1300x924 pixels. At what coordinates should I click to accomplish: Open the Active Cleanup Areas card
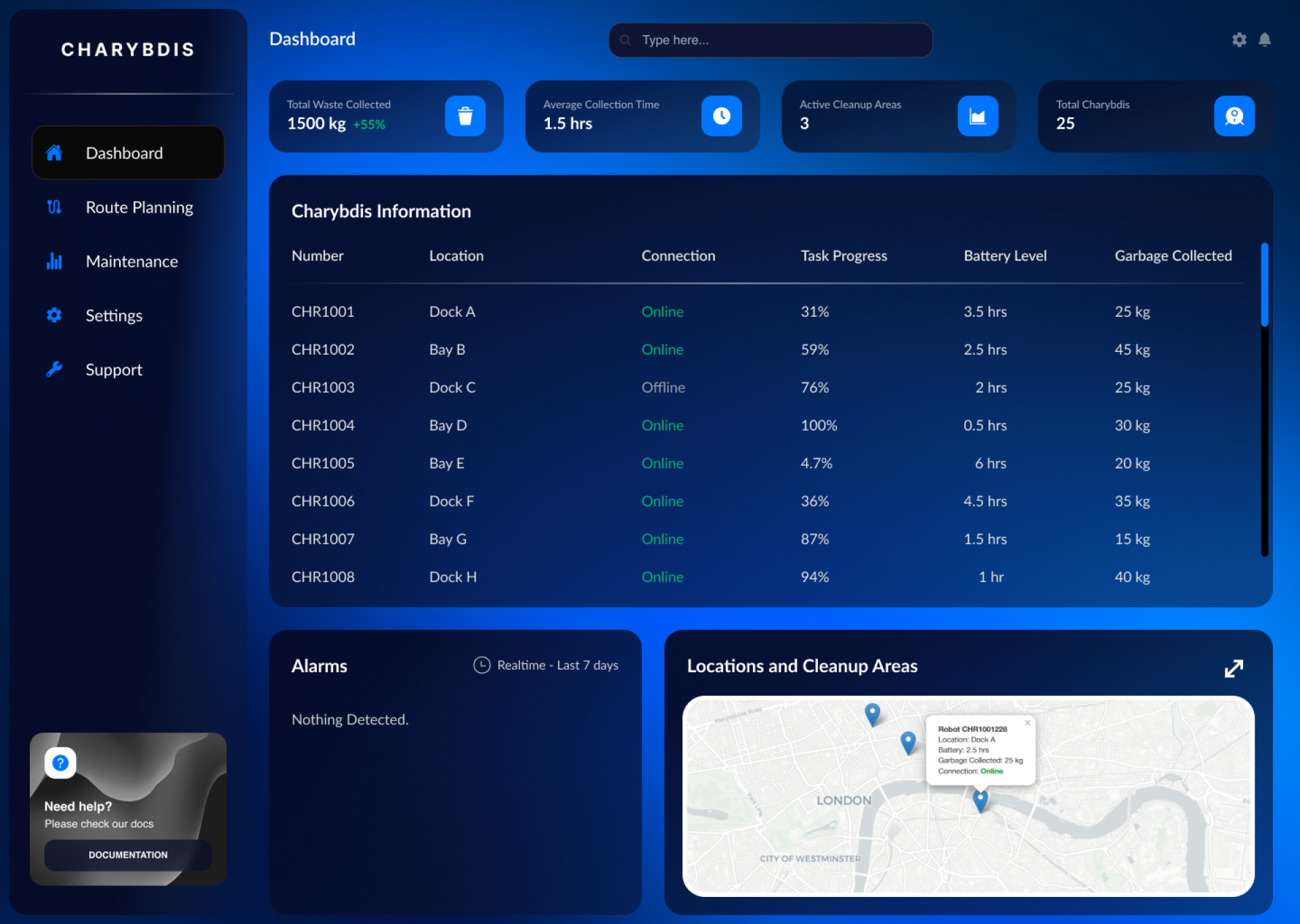coord(898,116)
